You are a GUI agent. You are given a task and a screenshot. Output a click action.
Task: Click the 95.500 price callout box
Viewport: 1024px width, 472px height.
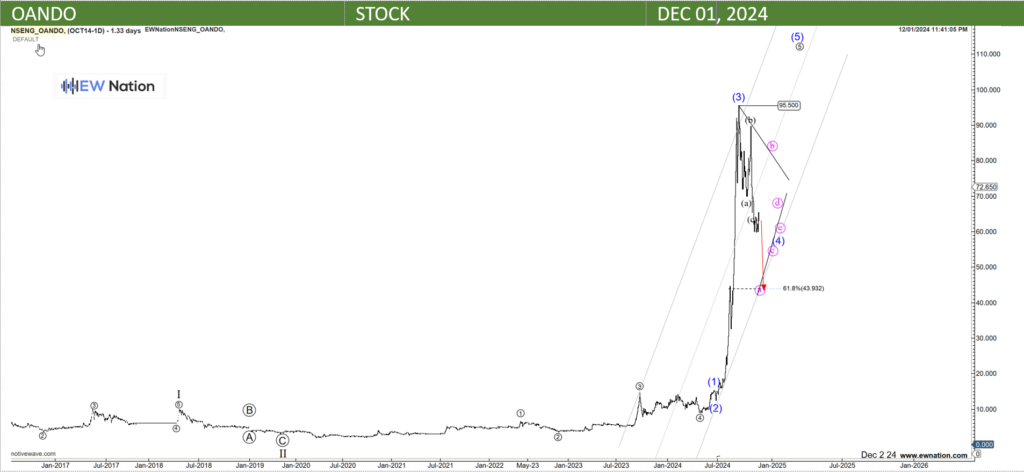tap(788, 106)
